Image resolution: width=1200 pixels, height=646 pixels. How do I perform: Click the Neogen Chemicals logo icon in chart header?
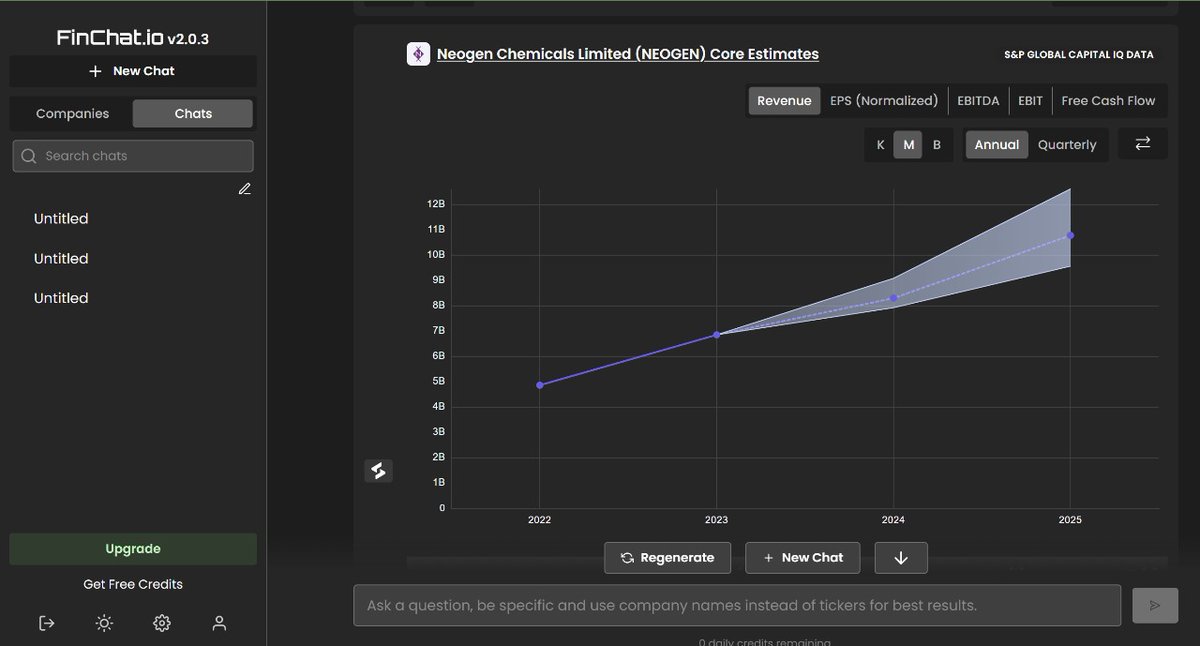(417, 53)
